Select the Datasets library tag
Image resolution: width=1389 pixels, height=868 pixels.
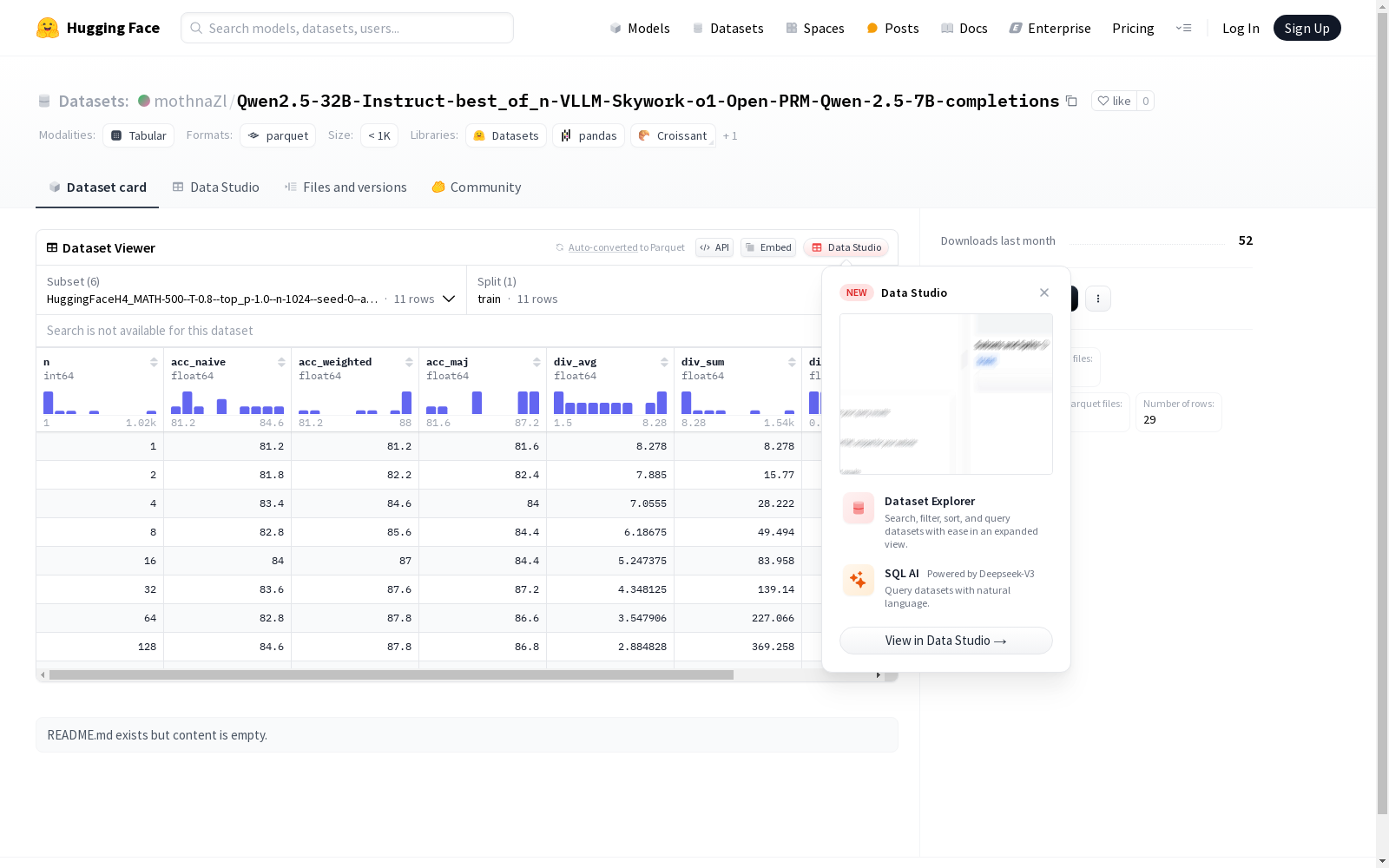tap(506, 135)
